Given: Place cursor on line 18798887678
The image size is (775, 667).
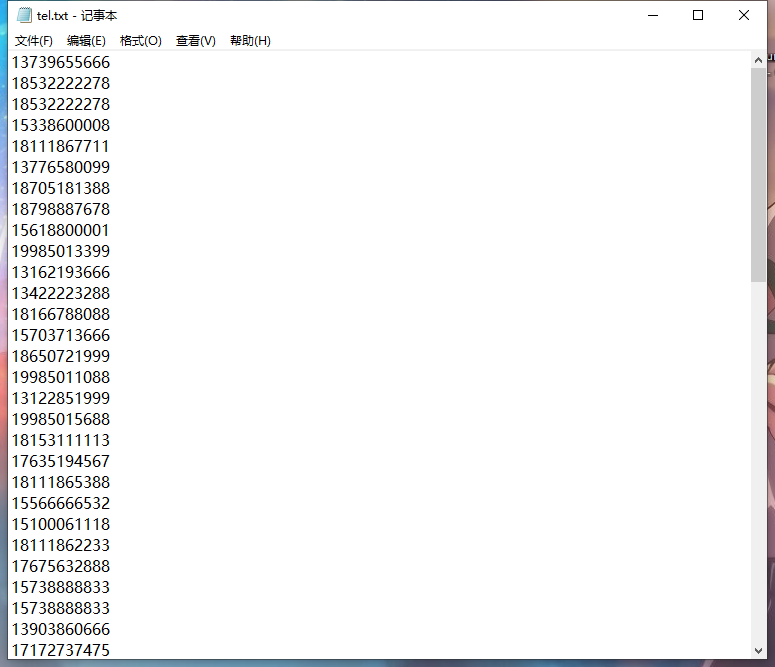Looking at the screenshot, I should (61, 210).
